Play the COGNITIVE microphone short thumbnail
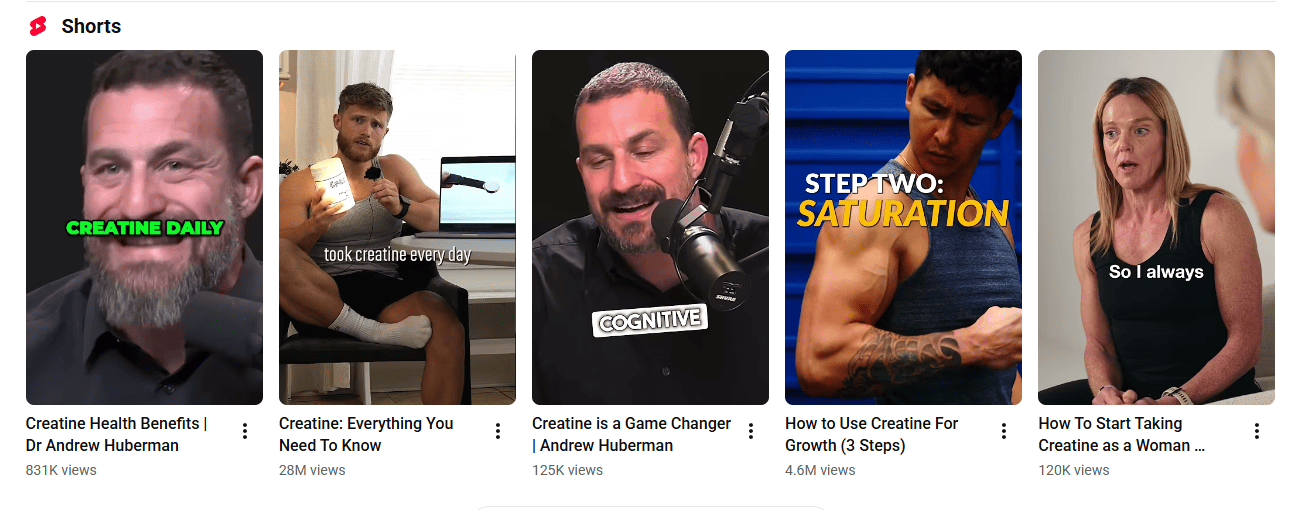Screen dimensions: 1304x510 [650, 227]
